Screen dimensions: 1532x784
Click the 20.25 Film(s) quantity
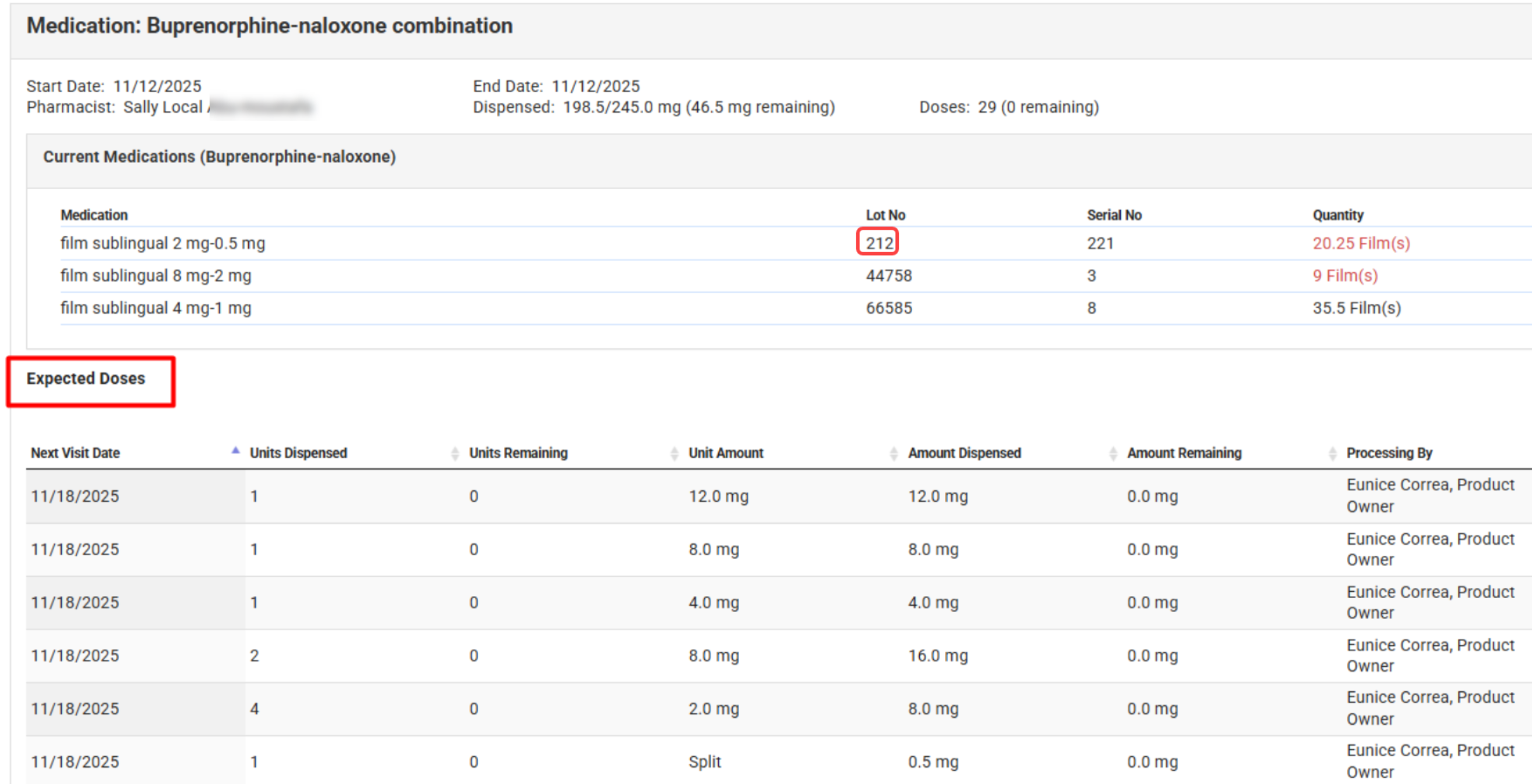click(x=1361, y=243)
